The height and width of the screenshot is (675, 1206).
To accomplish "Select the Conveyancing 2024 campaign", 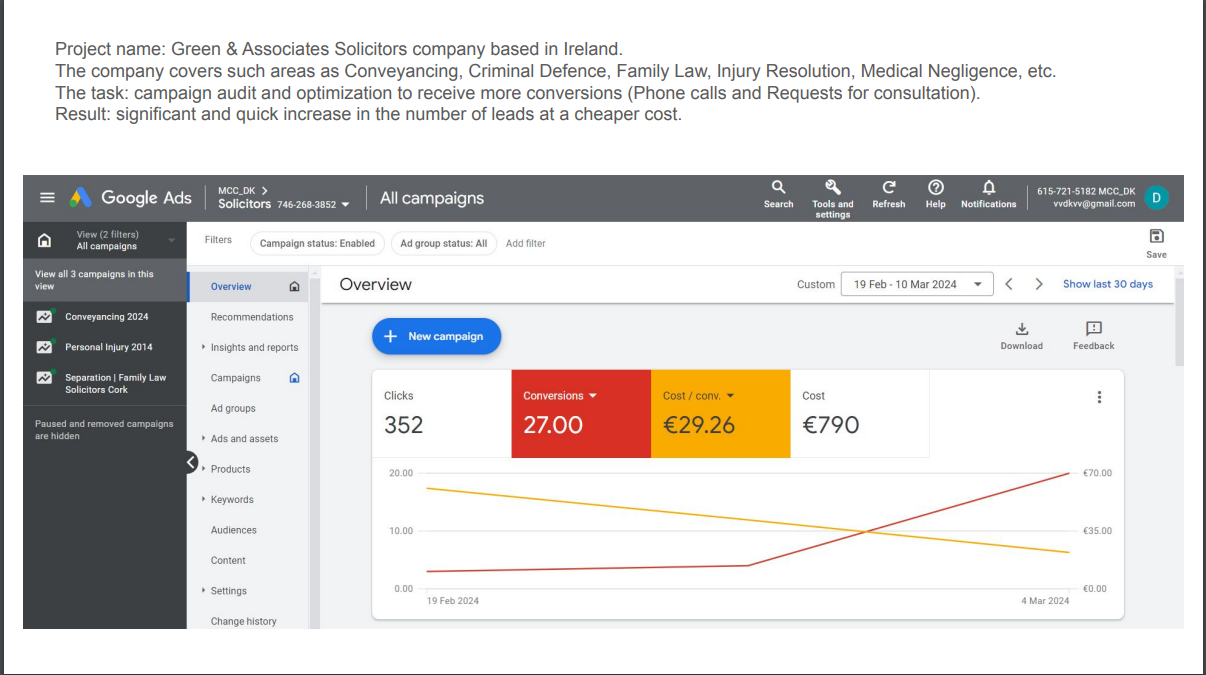I will (107, 317).
